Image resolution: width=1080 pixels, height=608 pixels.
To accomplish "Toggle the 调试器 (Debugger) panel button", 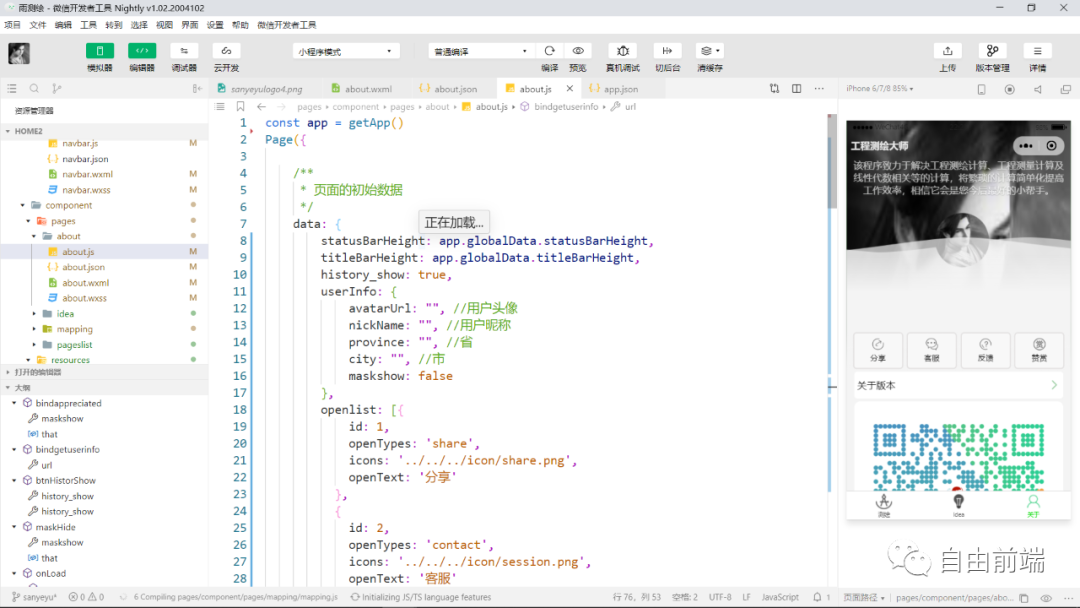I will tap(184, 51).
